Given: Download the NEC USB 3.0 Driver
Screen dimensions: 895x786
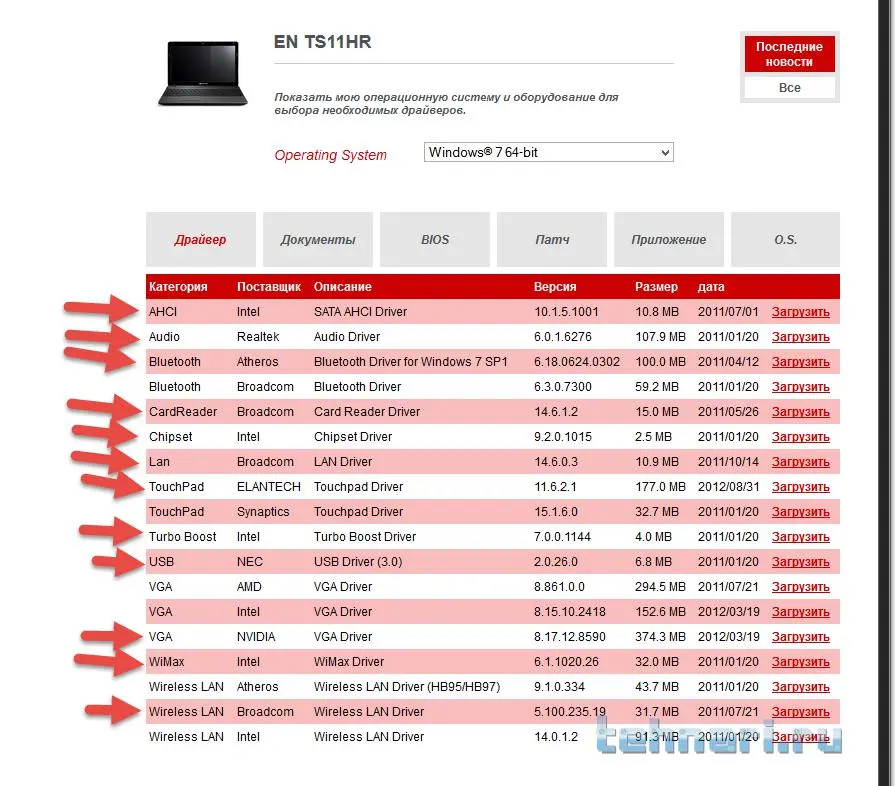Looking at the screenshot, I should point(800,562).
